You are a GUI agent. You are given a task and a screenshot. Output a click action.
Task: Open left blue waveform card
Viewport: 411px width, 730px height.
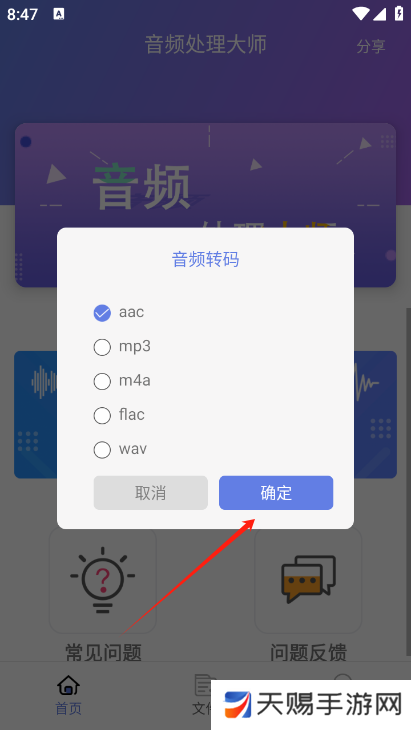coord(35,414)
